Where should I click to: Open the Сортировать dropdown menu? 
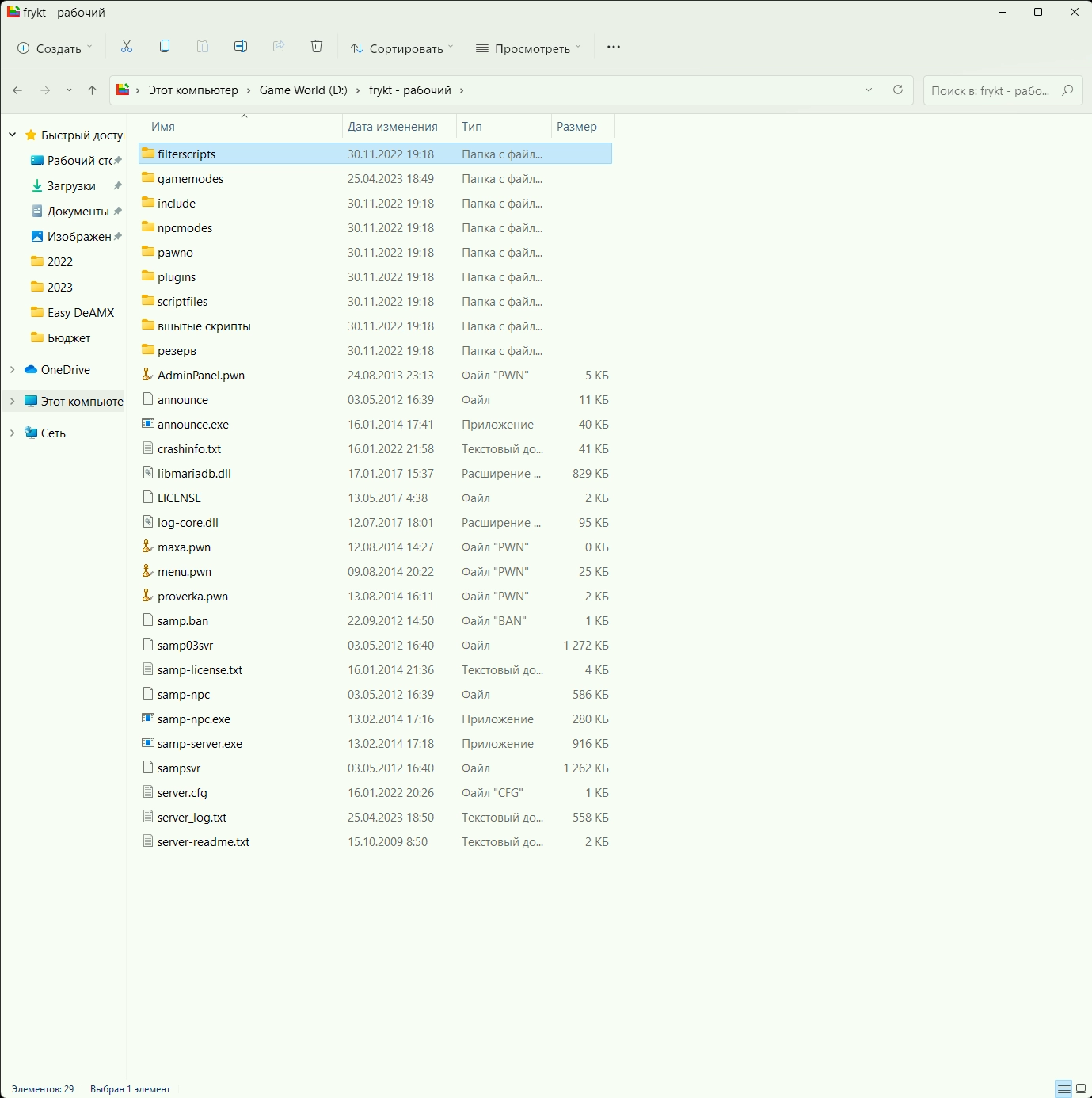(402, 48)
